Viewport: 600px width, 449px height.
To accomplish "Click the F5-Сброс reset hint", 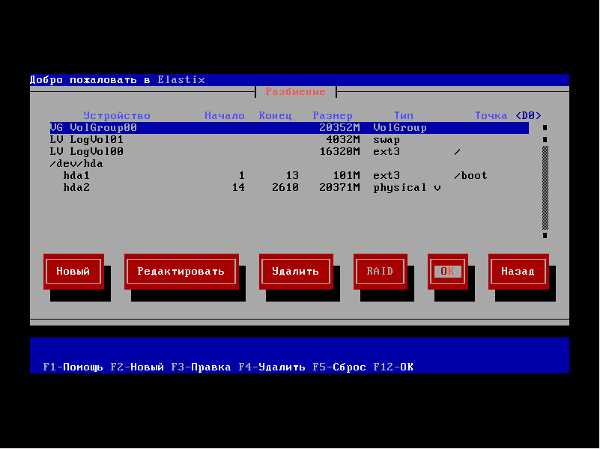I will [340, 367].
